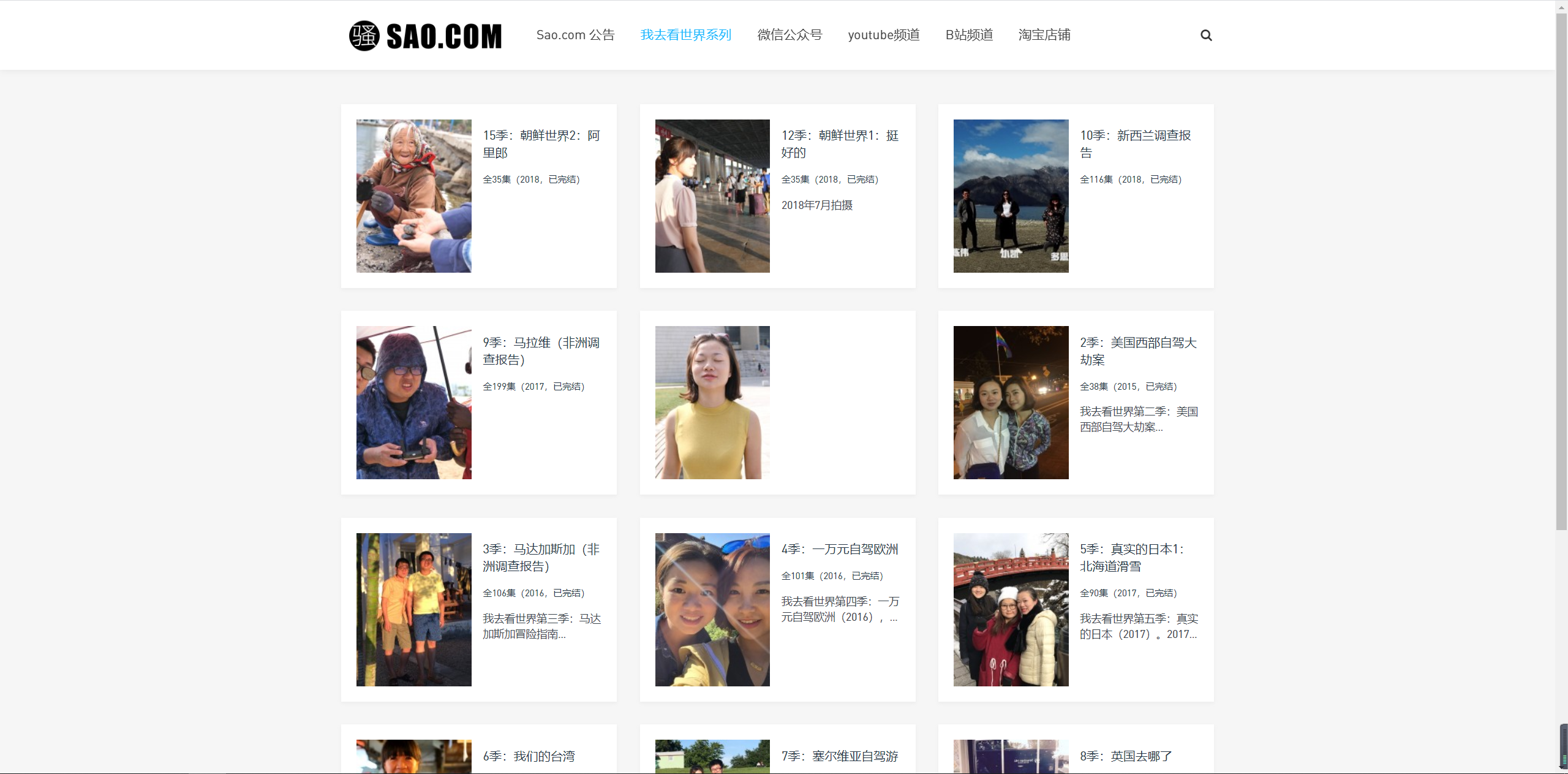Click the search magnifier icon
1568x774 pixels.
1206,36
